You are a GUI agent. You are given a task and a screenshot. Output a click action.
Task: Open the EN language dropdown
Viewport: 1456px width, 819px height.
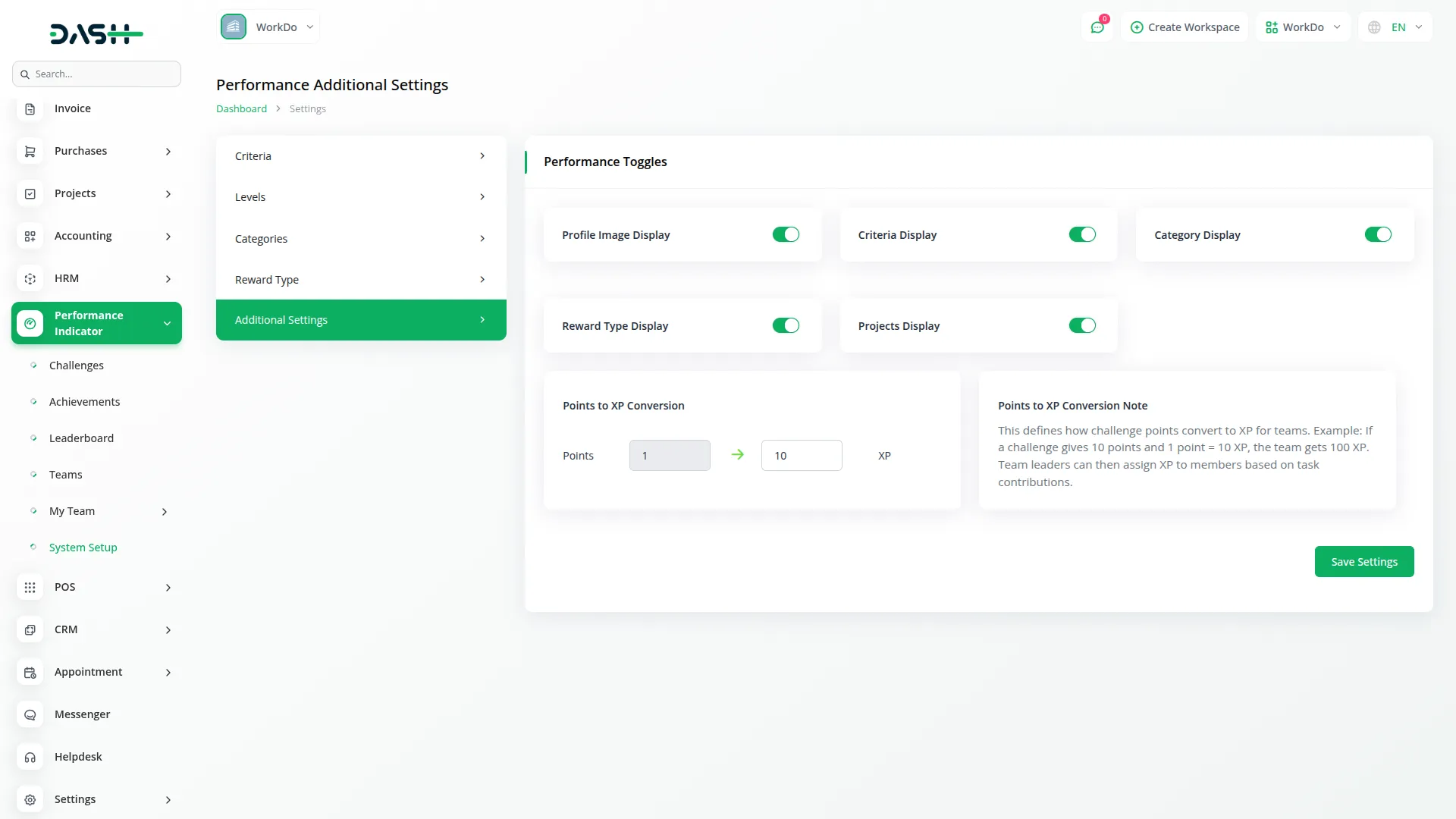1397,27
